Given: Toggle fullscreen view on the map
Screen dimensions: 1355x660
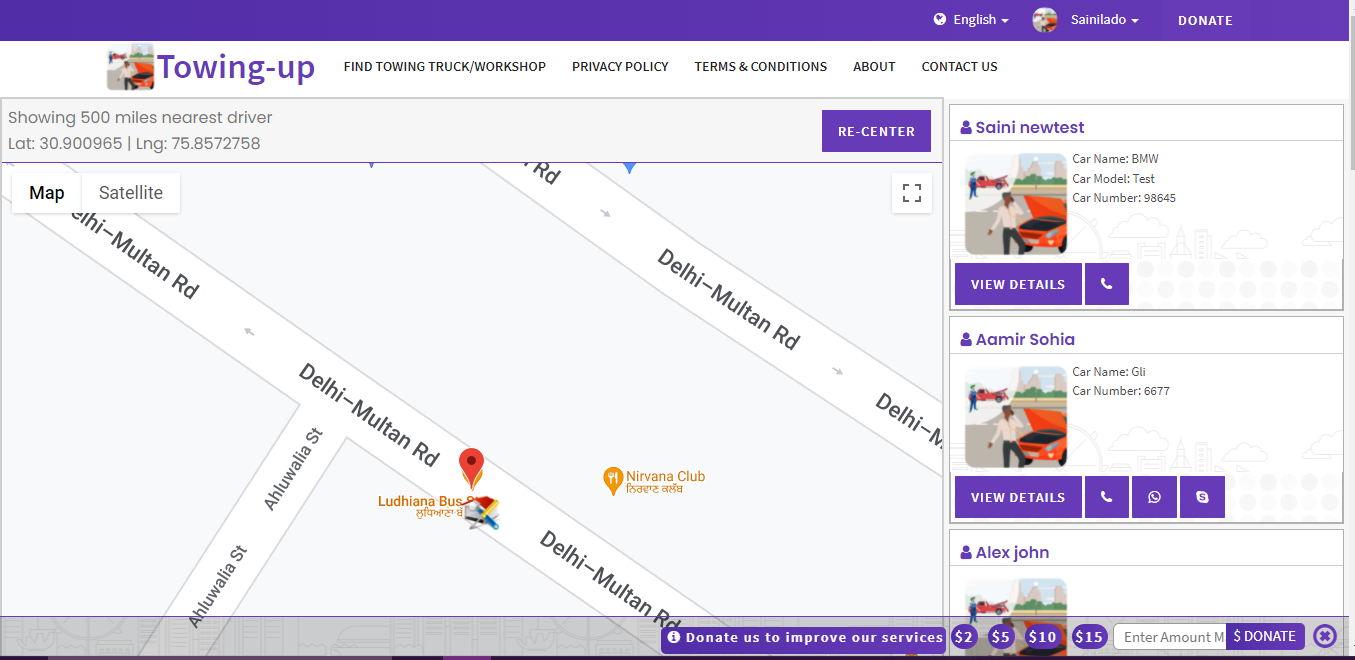Looking at the screenshot, I should [911, 193].
